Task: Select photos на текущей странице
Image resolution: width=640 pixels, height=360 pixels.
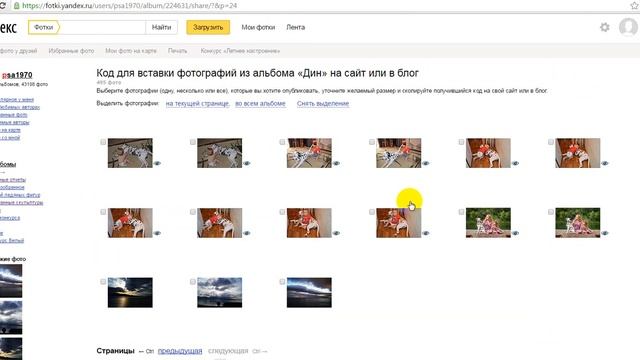Action: (197, 104)
